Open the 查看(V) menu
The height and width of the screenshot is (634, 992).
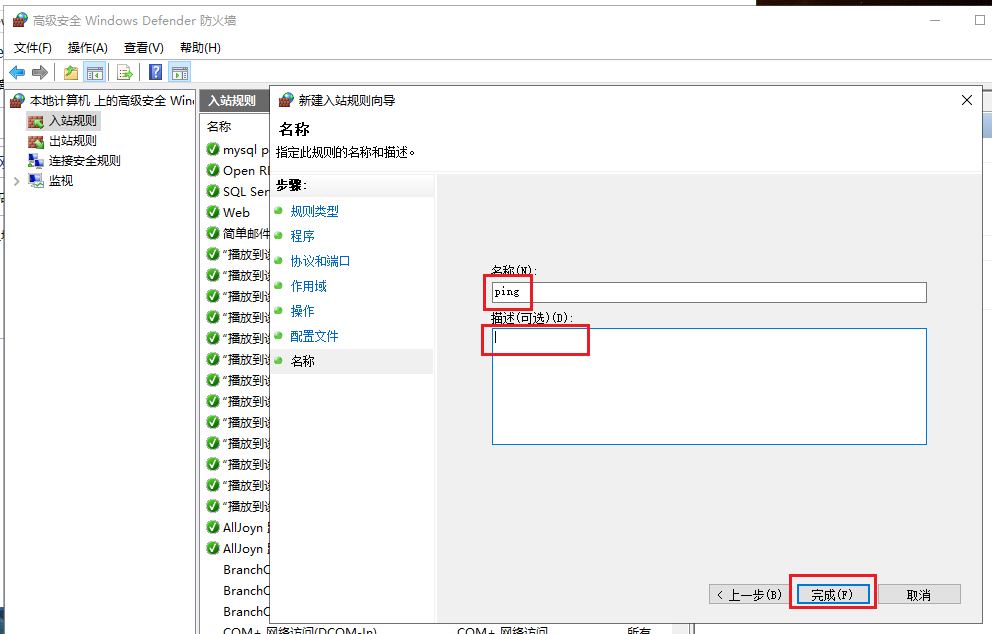tap(142, 47)
